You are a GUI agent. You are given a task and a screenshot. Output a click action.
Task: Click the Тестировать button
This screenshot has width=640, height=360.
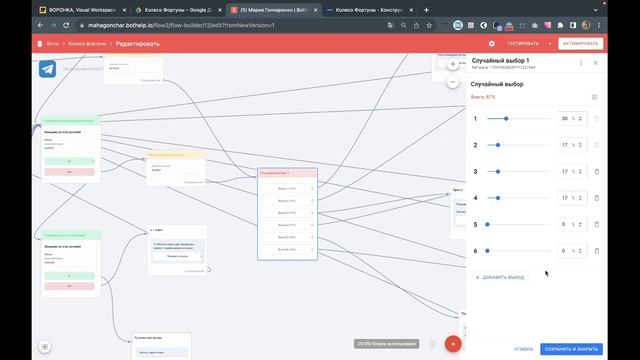pos(523,44)
